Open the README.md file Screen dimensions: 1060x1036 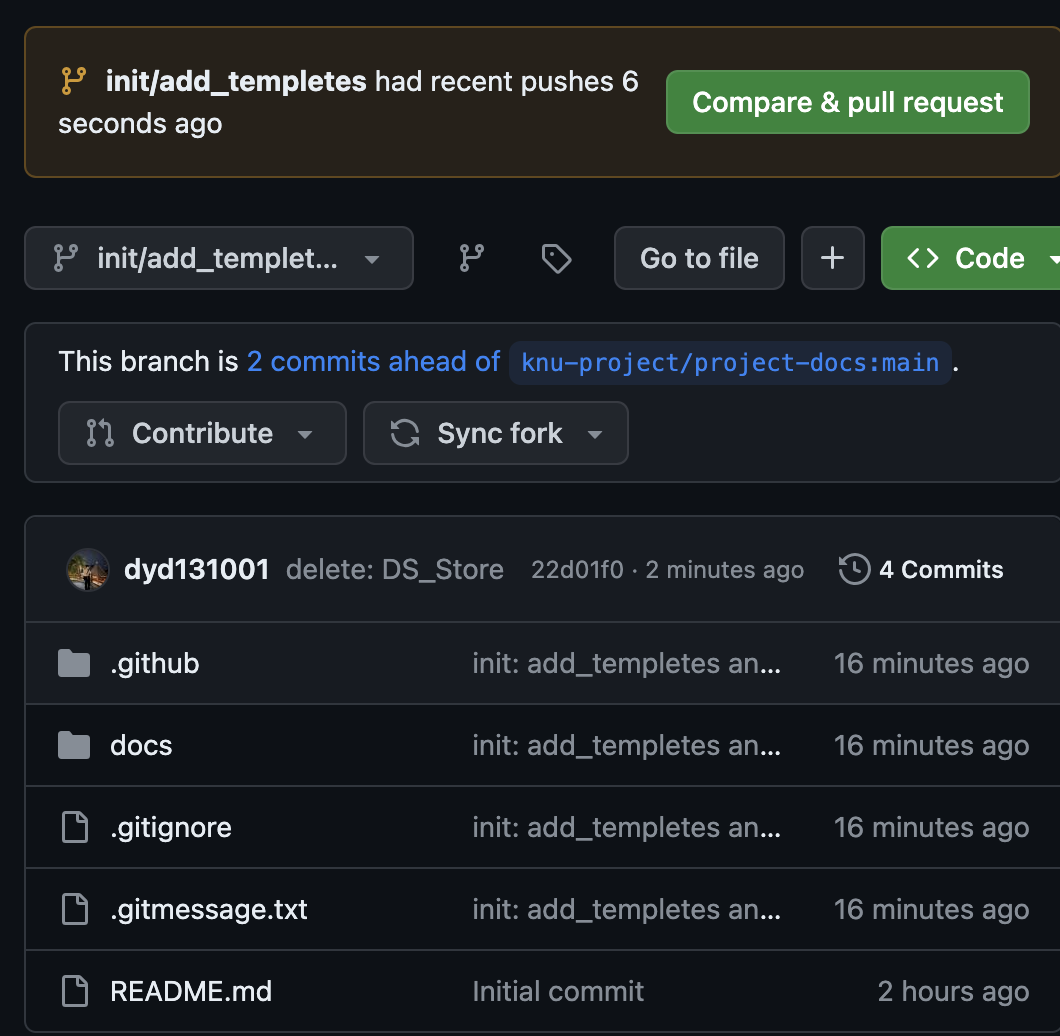click(191, 991)
